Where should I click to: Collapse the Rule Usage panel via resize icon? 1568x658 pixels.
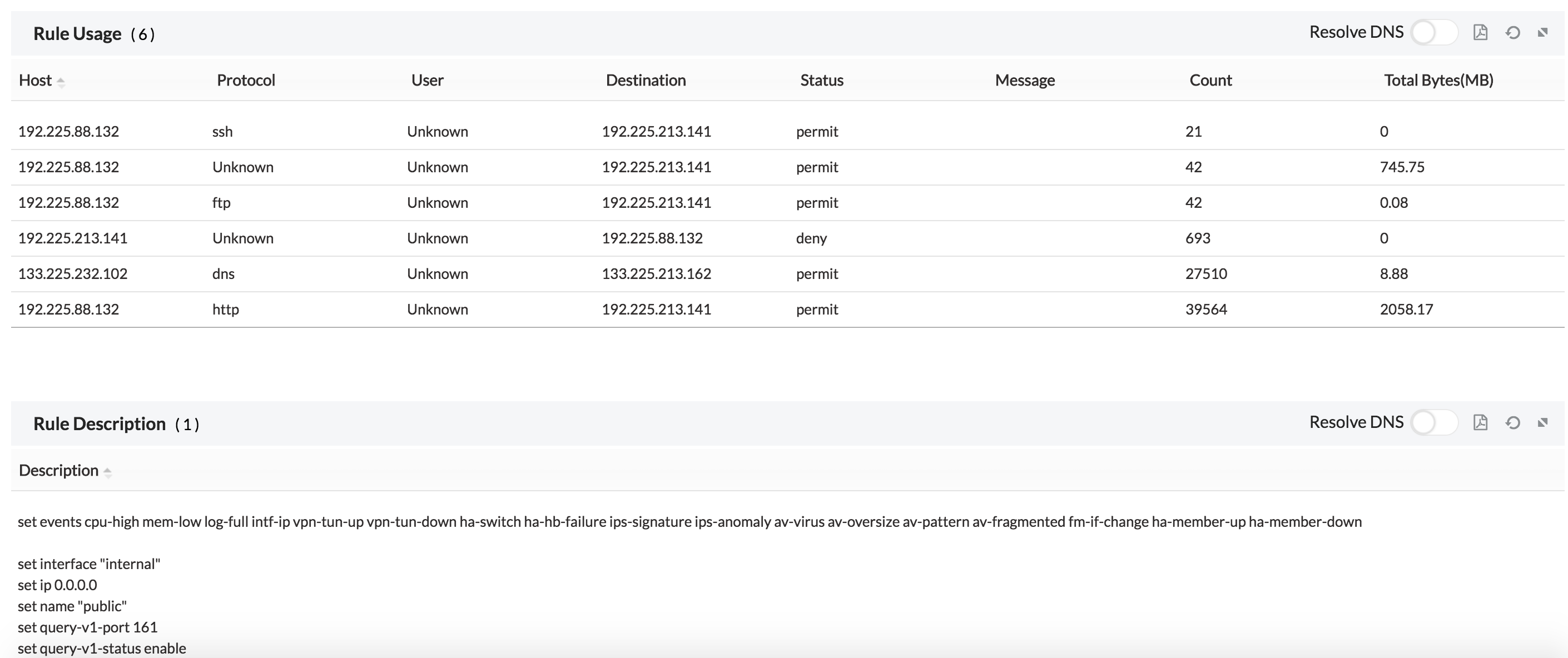pyautogui.click(x=1542, y=32)
